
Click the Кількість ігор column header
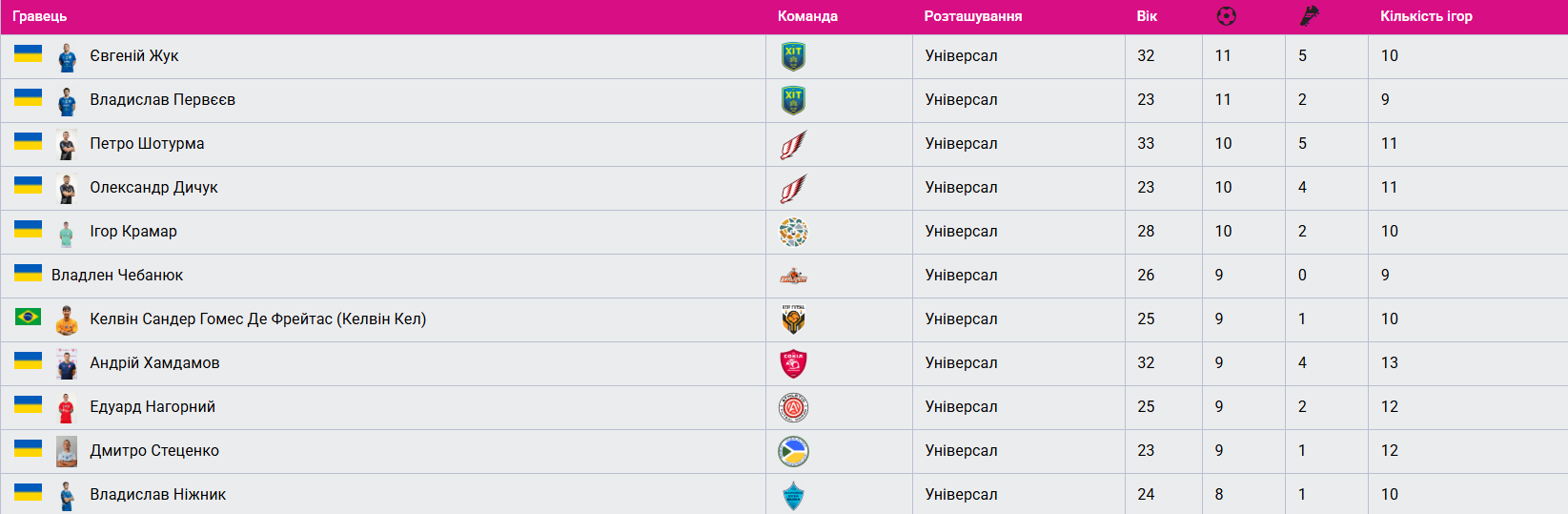click(1426, 16)
